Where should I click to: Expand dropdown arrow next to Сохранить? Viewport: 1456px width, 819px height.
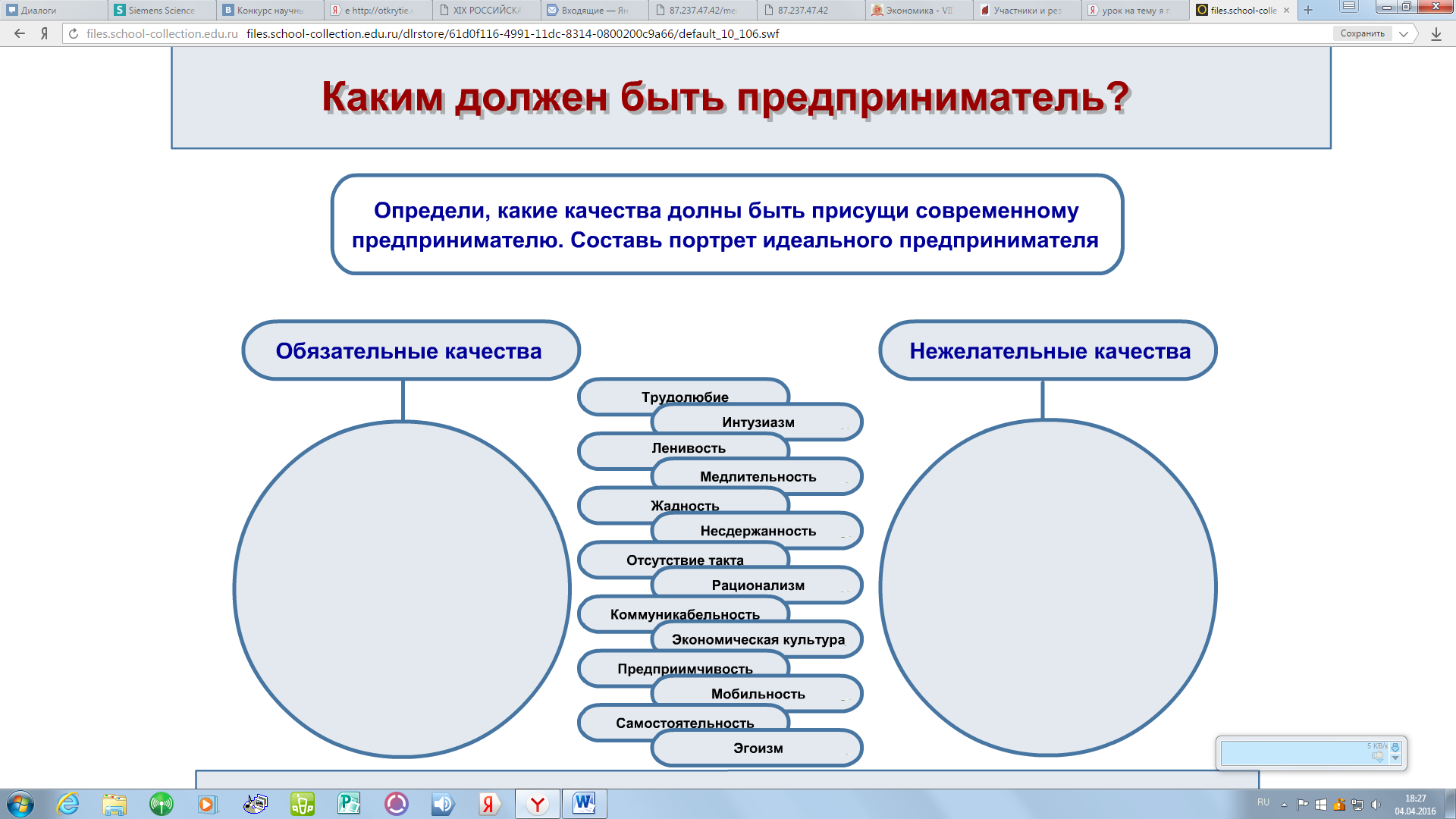1404,33
